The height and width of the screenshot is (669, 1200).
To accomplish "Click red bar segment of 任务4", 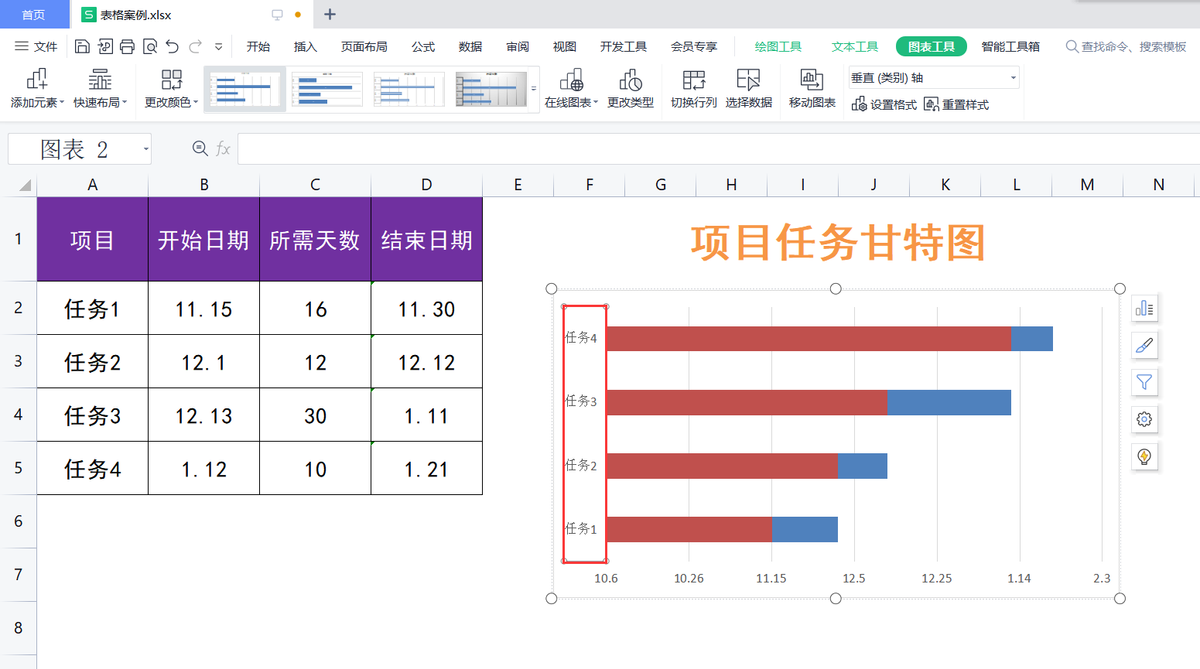I will coord(809,338).
